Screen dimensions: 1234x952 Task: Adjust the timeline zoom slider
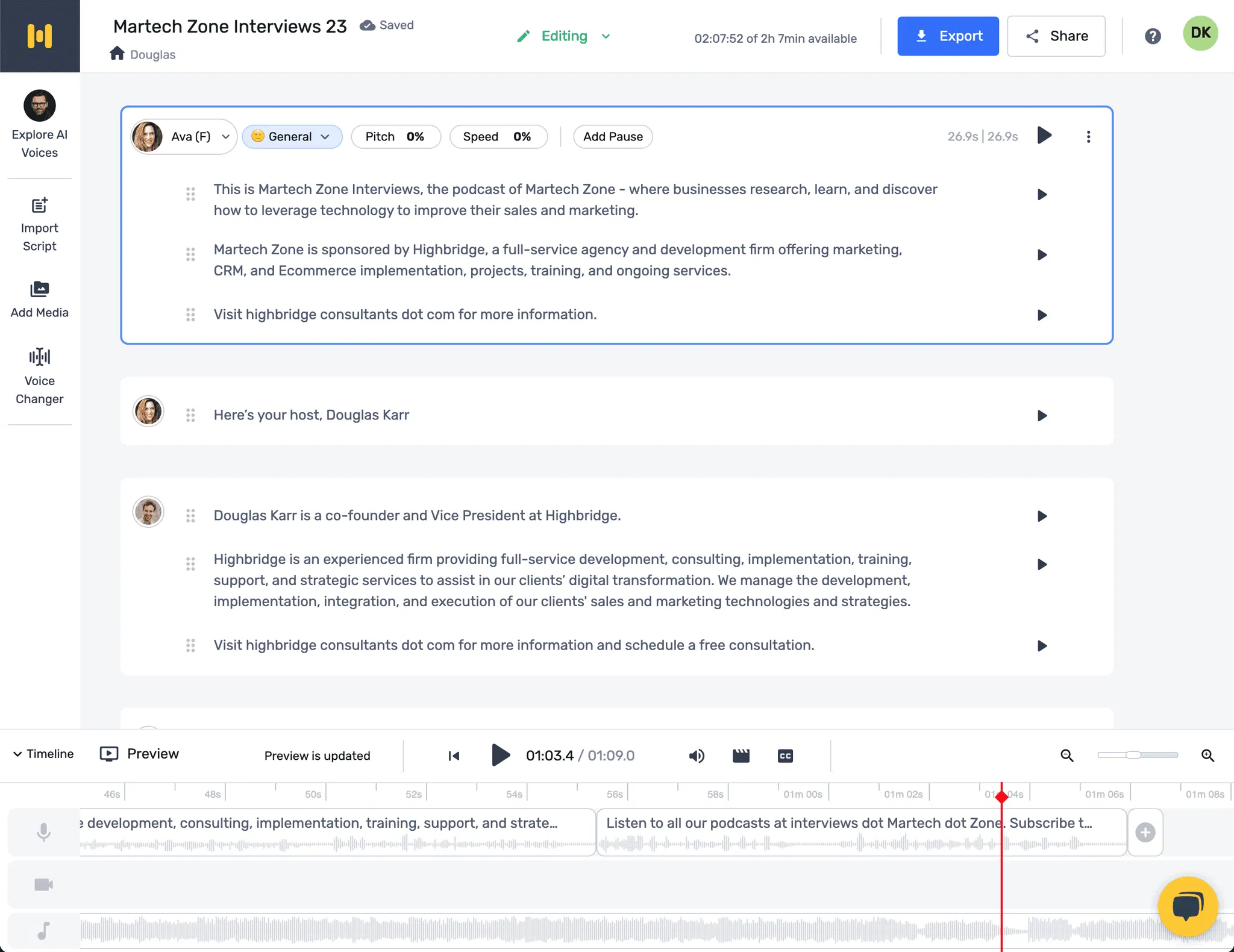pyautogui.click(x=1133, y=755)
